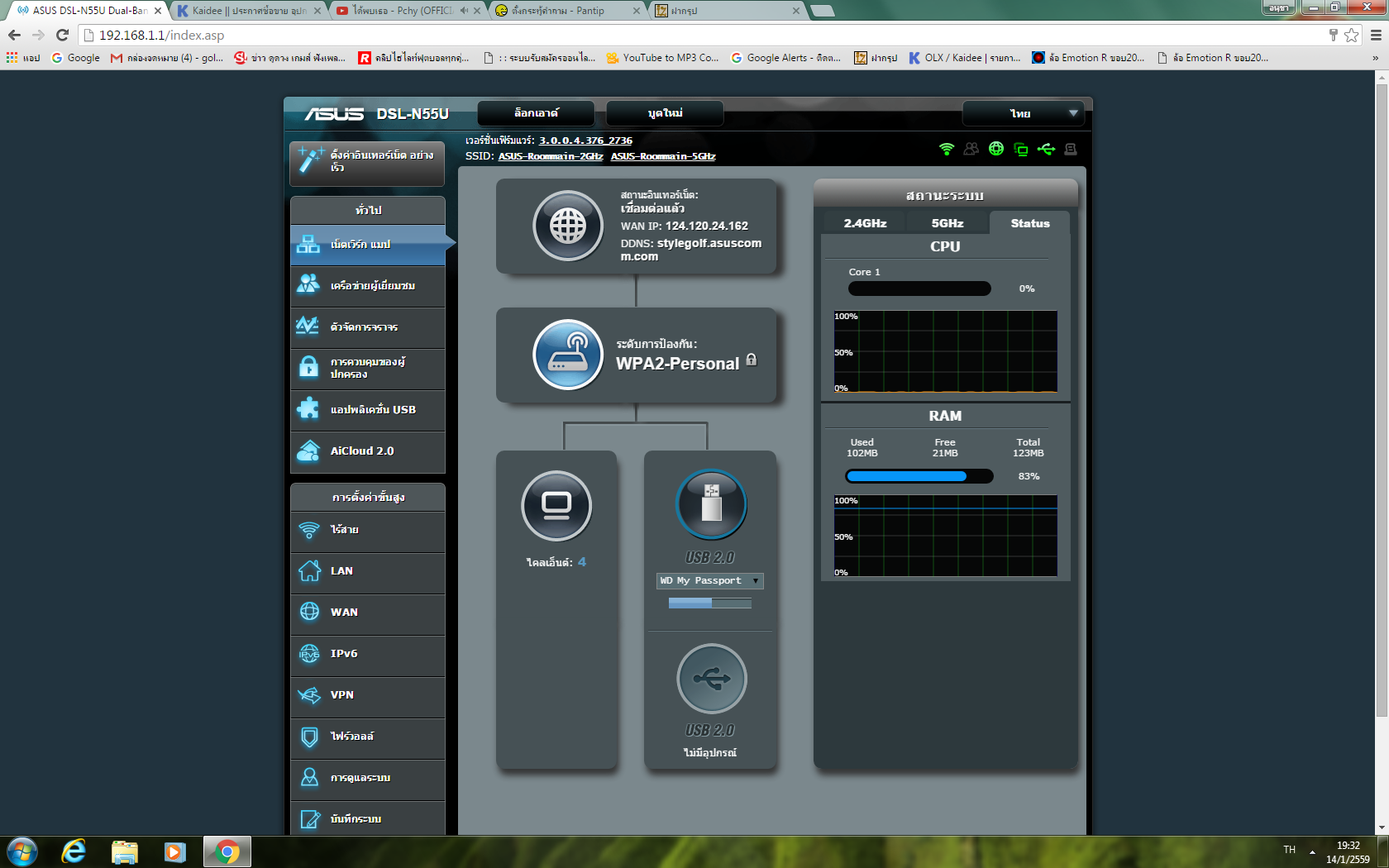Open Windows Explorer from taskbar
Image resolution: width=1389 pixels, height=868 pixels.
[x=124, y=851]
